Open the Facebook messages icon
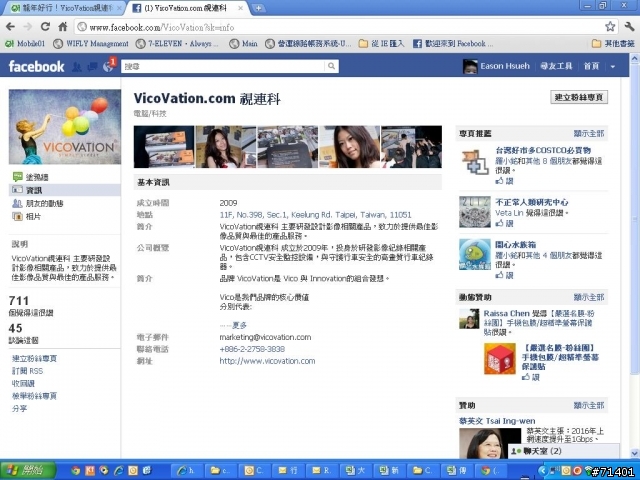Screen dimensions: 640x480 tap(93, 67)
